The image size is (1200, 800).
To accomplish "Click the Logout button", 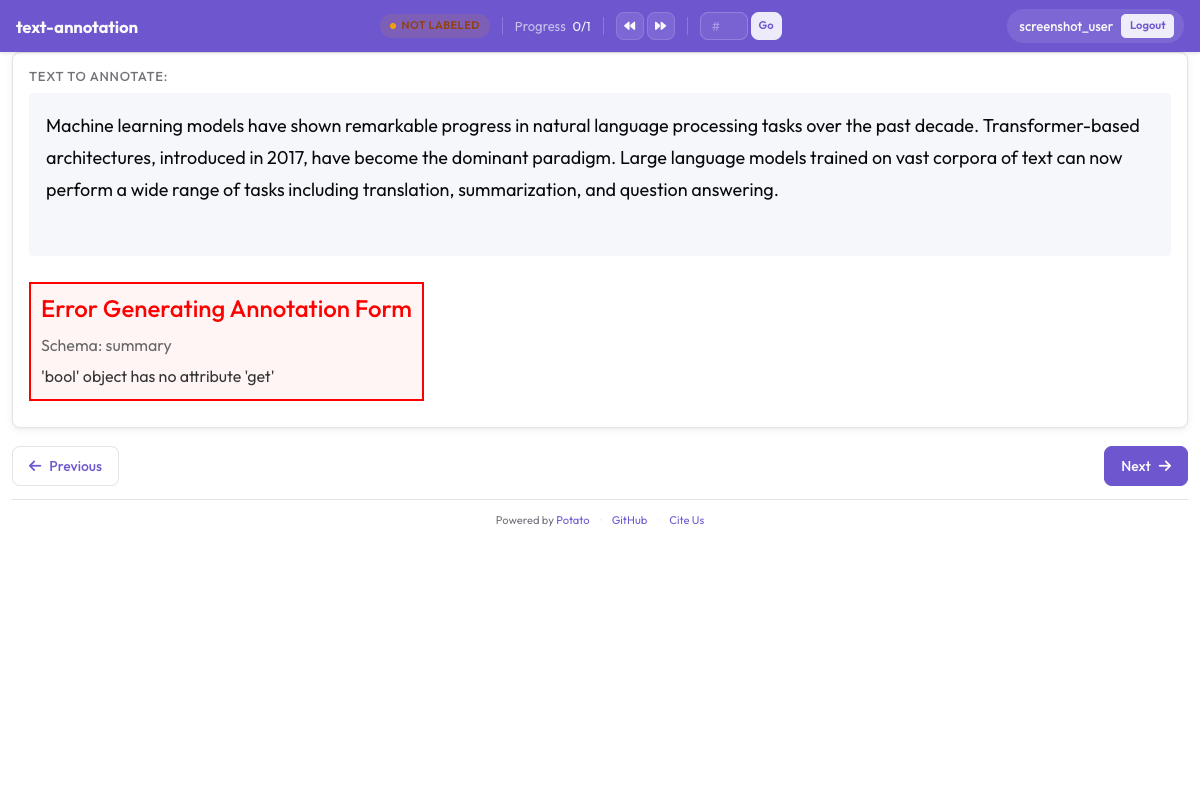I will (1147, 25).
